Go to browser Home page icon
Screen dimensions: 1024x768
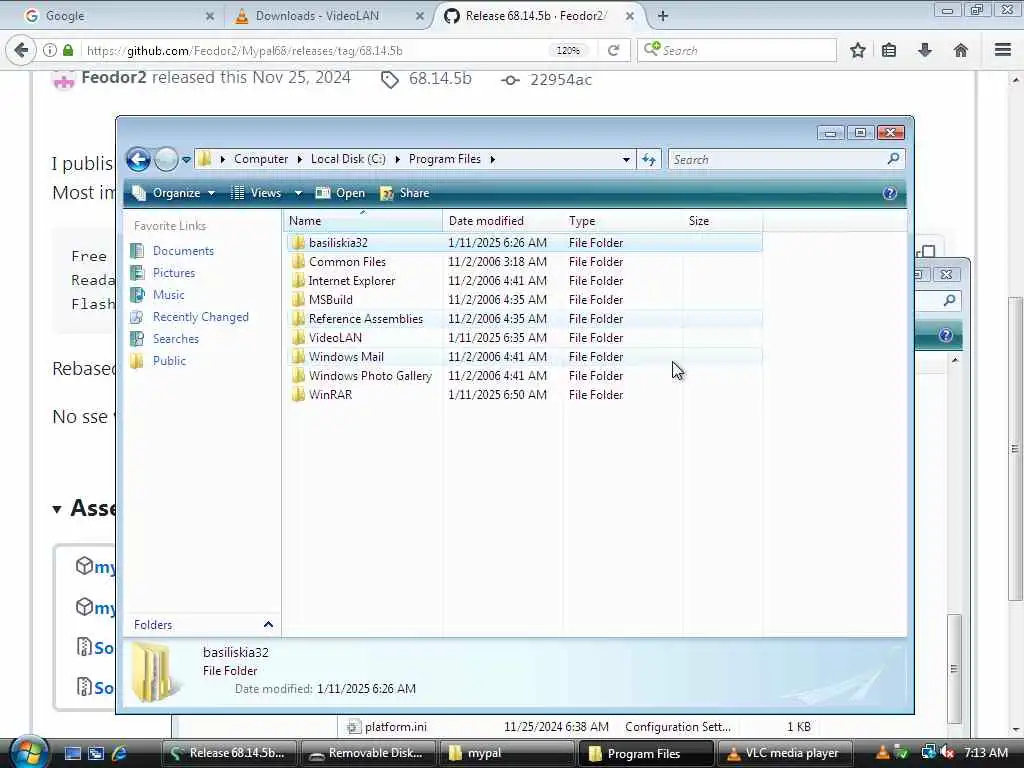(x=961, y=50)
